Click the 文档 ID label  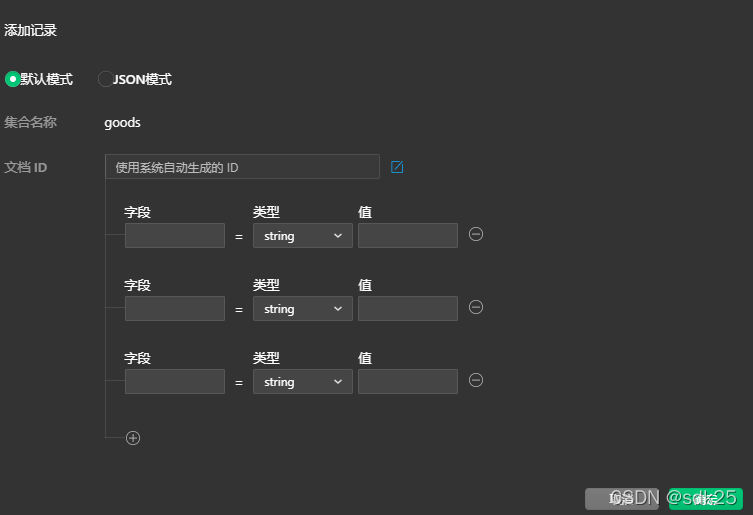pyautogui.click(x=25, y=167)
